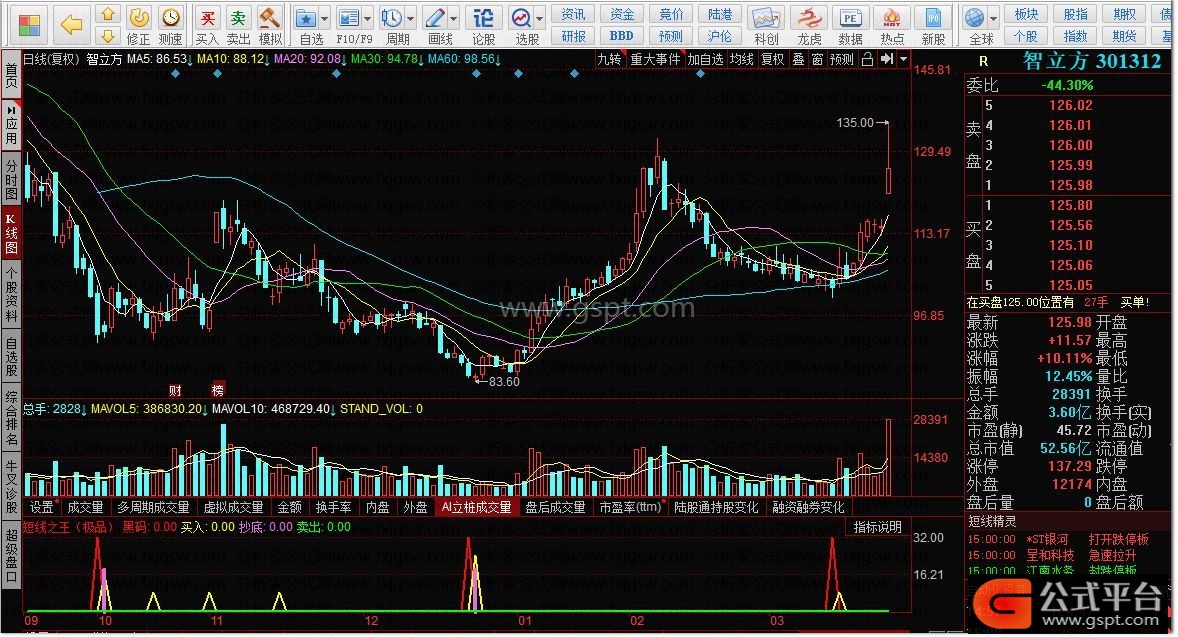Open chart toolbar dropdown beside skip arrow
Screen dimensions: 1178x637
[x=903, y=59]
